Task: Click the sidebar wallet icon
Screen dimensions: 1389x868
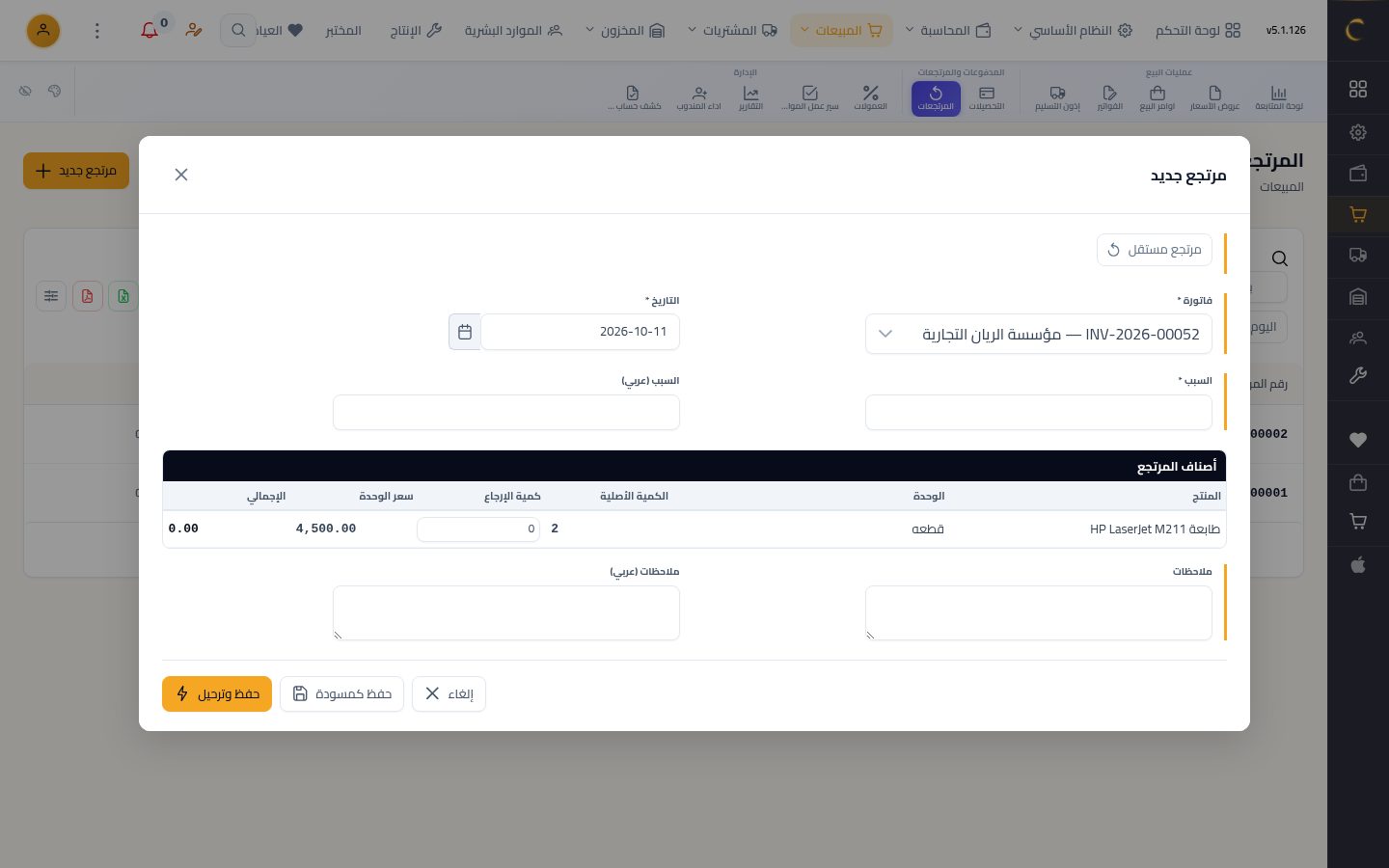Action: pyautogui.click(x=1358, y=174)
